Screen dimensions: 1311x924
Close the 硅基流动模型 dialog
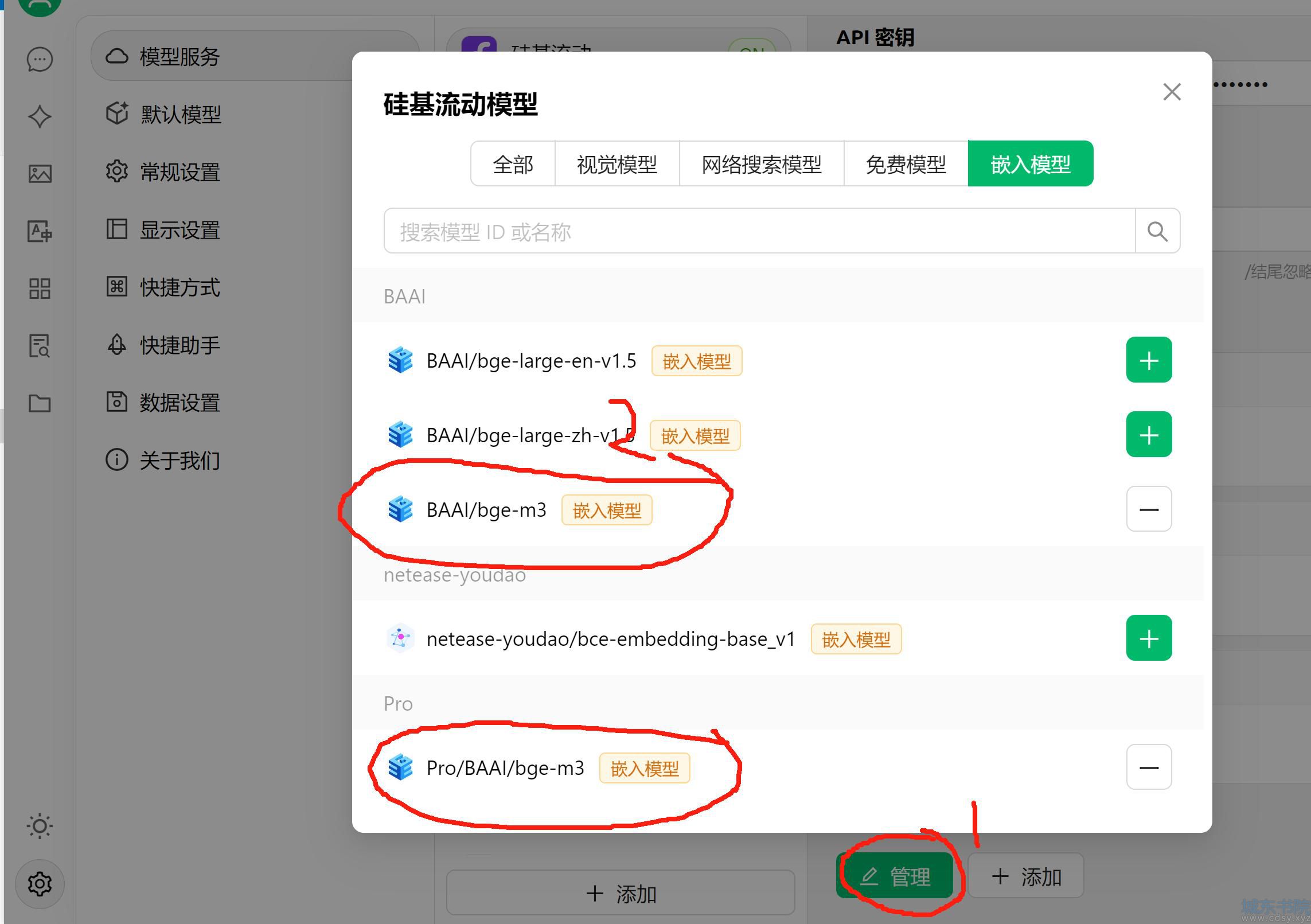[1172, 92]
